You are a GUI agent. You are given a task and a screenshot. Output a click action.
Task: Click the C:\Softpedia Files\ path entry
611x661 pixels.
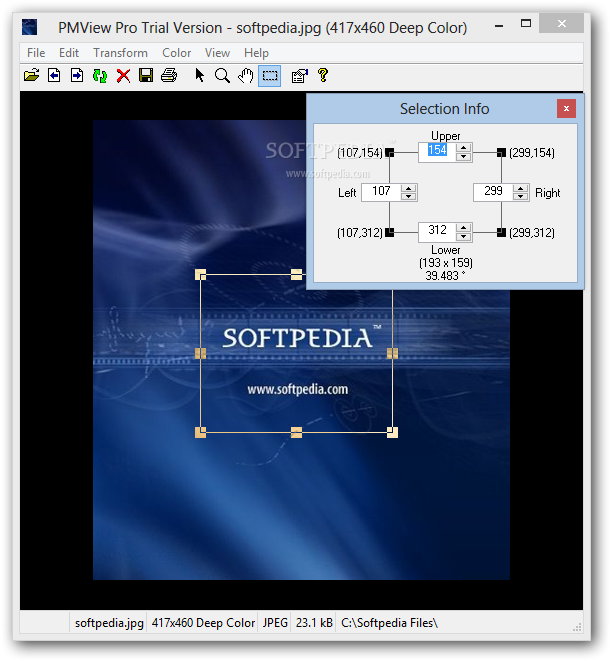point(390,623)
